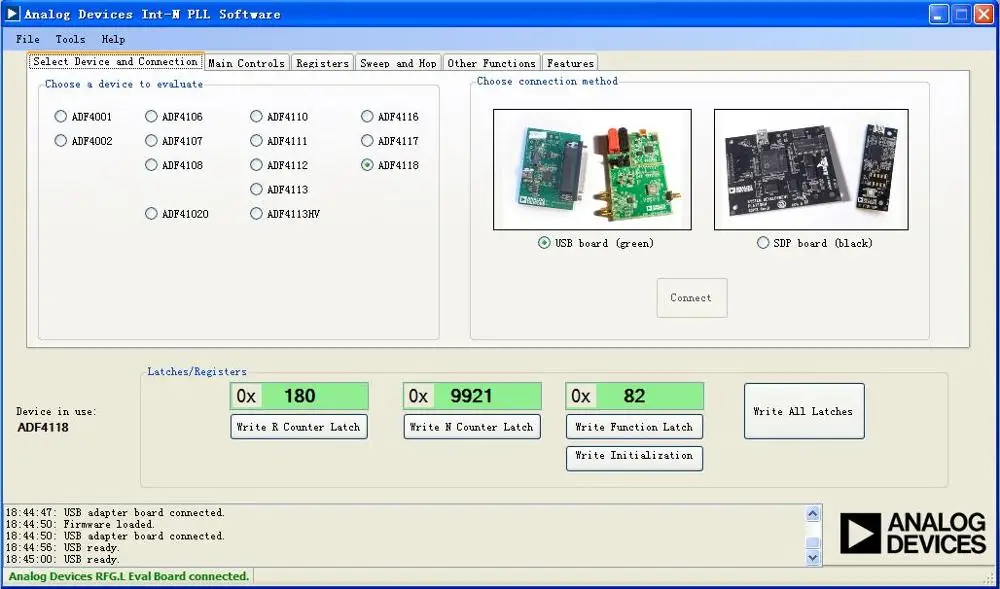Viewport: 1000px width, 589px height.
Task: Switch to the Main Controls tab
Action: 247,63
